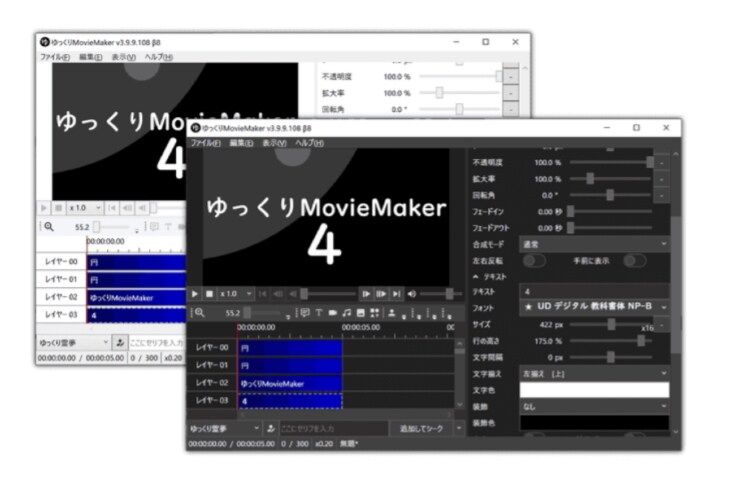This screenshot has width=736, height=480.
Task: Click the stop button in the dark window
Action: (209, 294)
